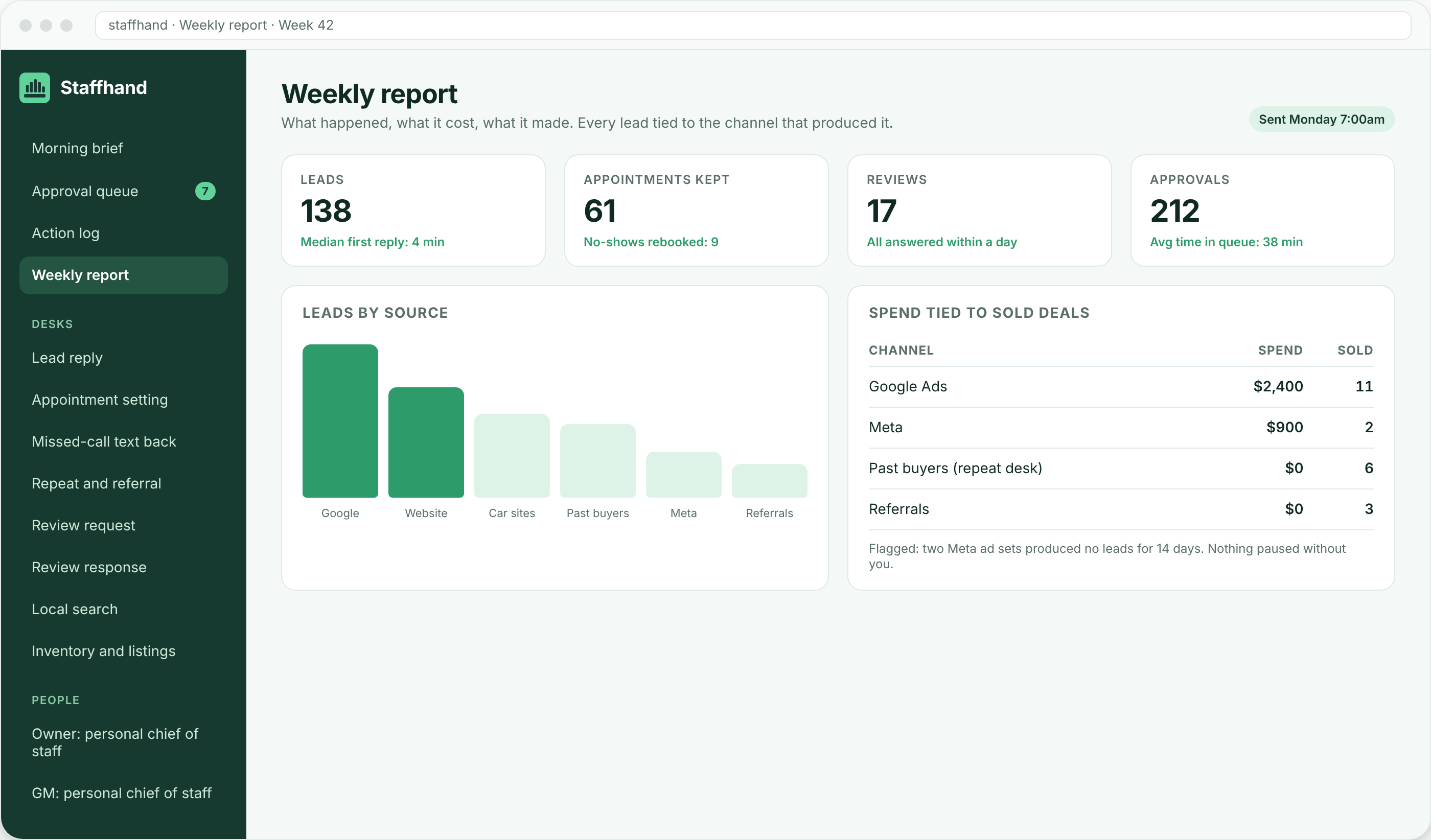Click the Staffhand bar-chart logo icon

pos(35,87)
